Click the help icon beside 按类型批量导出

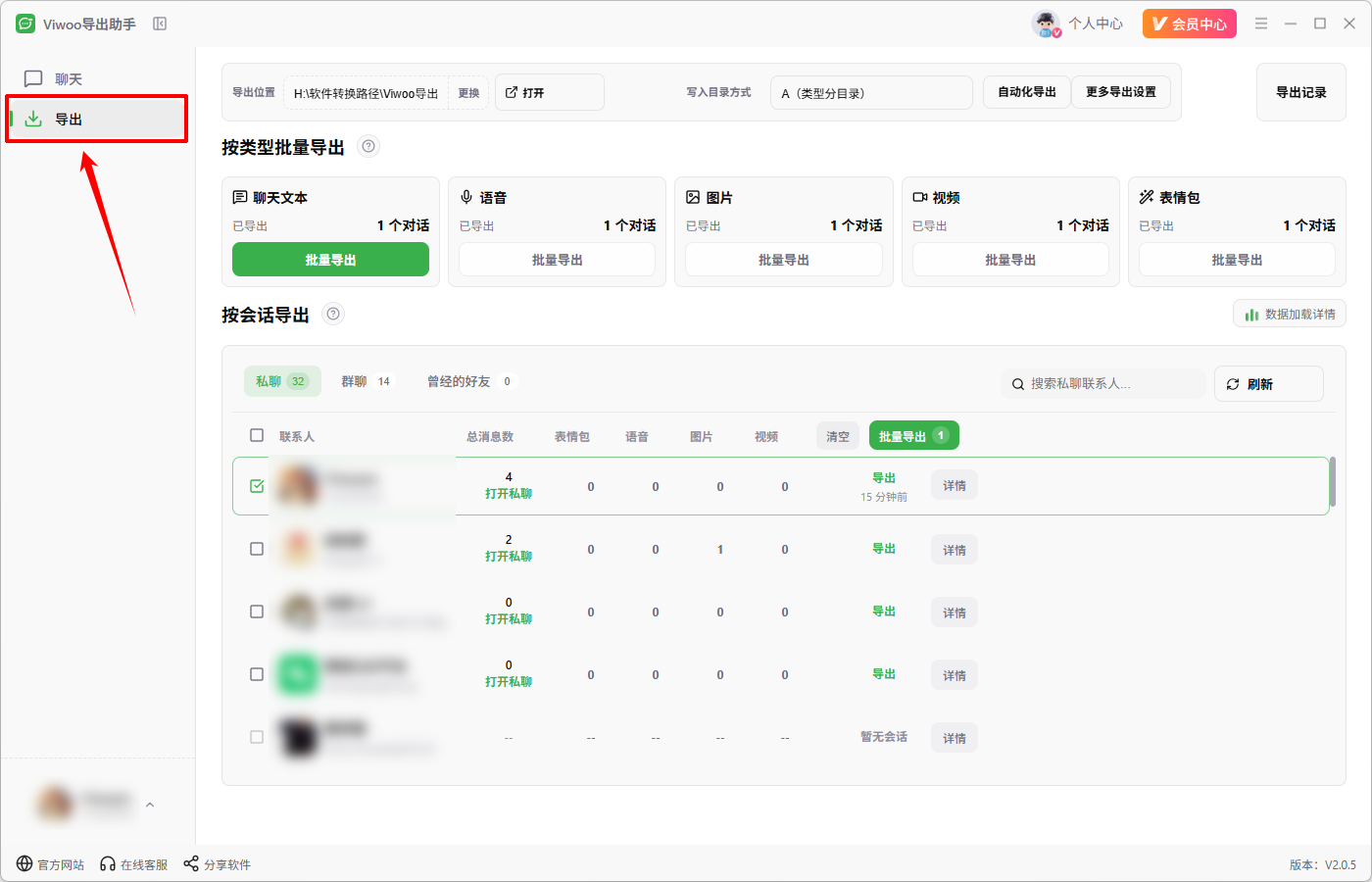[x=368, y=147]
